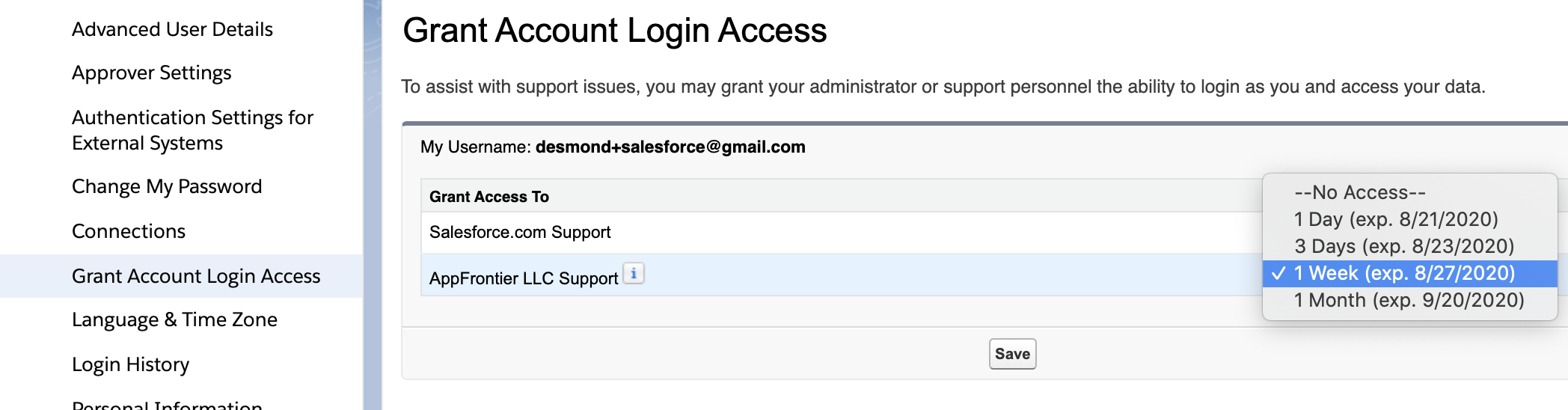This screenshot has width=1568, height=410.
Task: Pick the 3 Days option
Action: [x=1403, y=246]
